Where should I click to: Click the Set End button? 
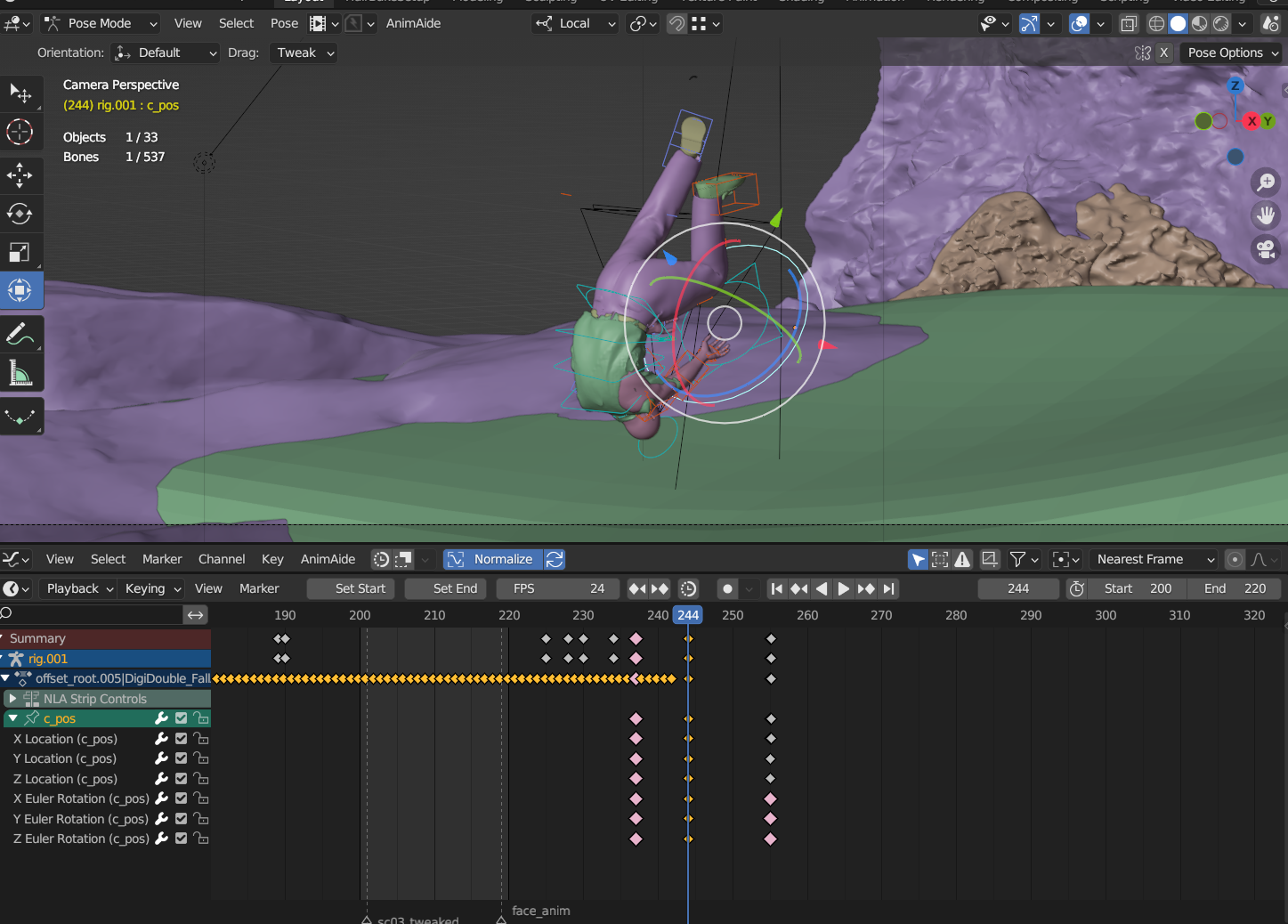[450, 588]
